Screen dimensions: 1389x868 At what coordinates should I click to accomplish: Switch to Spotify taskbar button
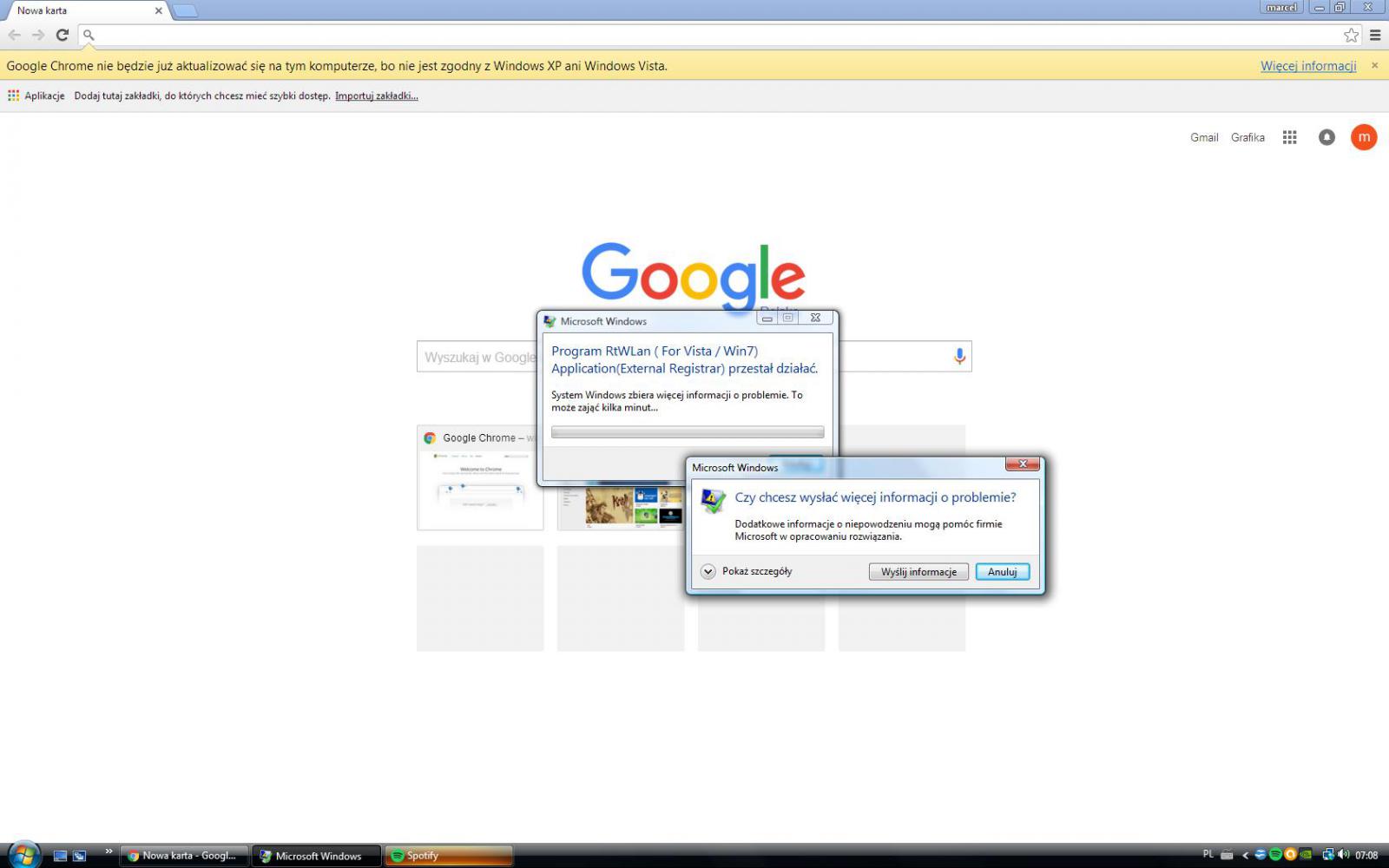448,856
